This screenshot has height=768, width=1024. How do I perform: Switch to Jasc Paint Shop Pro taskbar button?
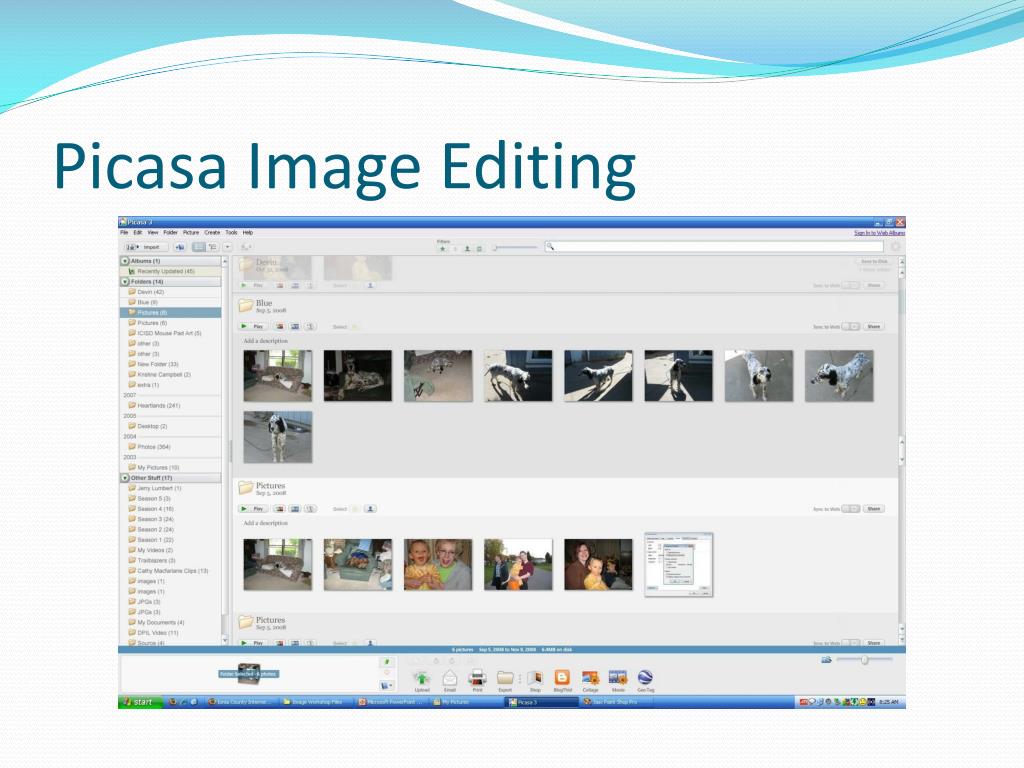[x=614, y=702]
